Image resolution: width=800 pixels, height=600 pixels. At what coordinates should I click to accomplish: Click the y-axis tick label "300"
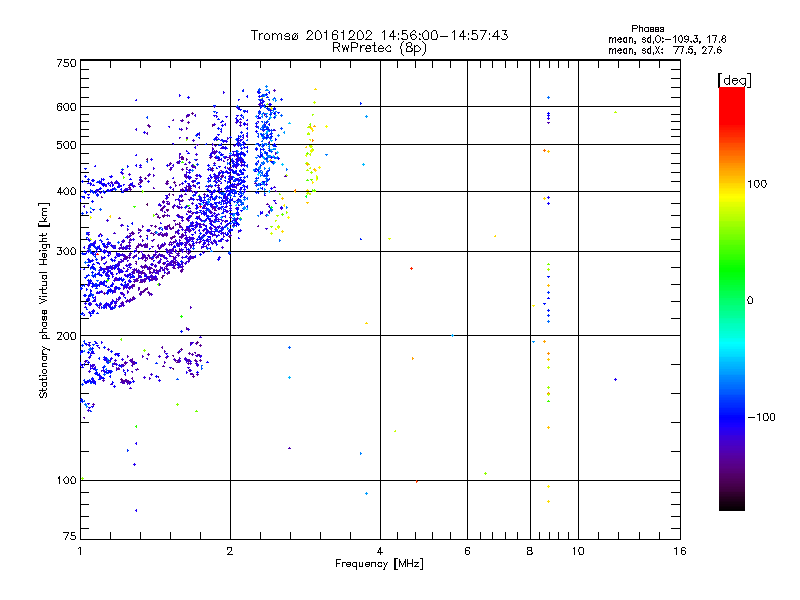[66, 252]
